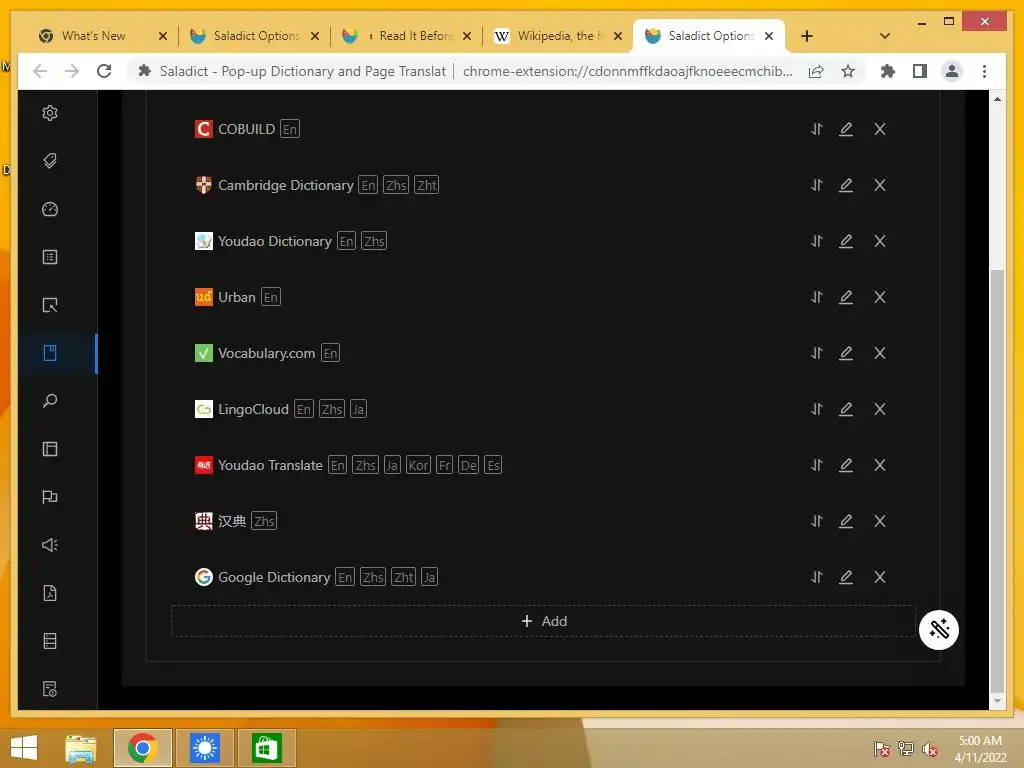Image resolution: width=1024 pixels, height=768 pixels.
Task: Edit the Youdao Dictionary settings
Action: [x=846, y=241]
